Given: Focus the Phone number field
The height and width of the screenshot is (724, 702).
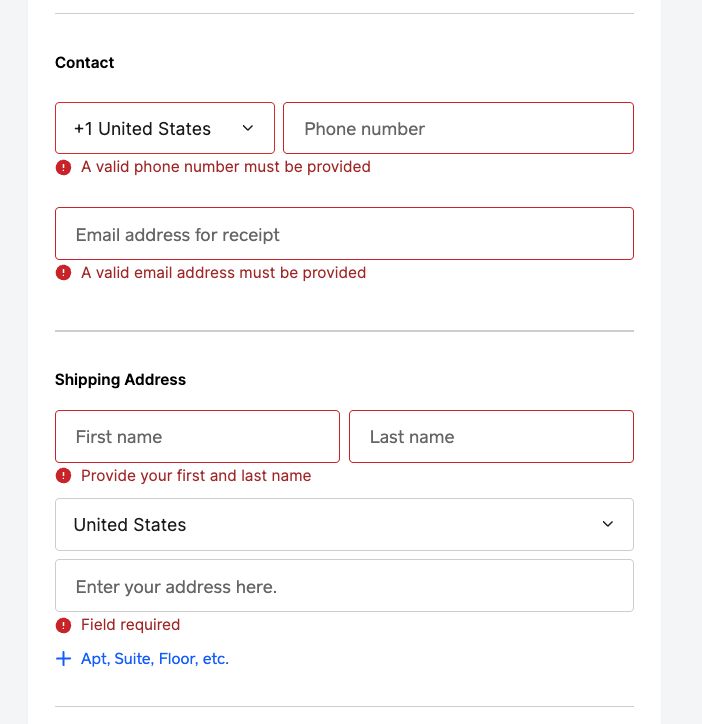Looking at the screenshot, I should [x=459, y=128].
